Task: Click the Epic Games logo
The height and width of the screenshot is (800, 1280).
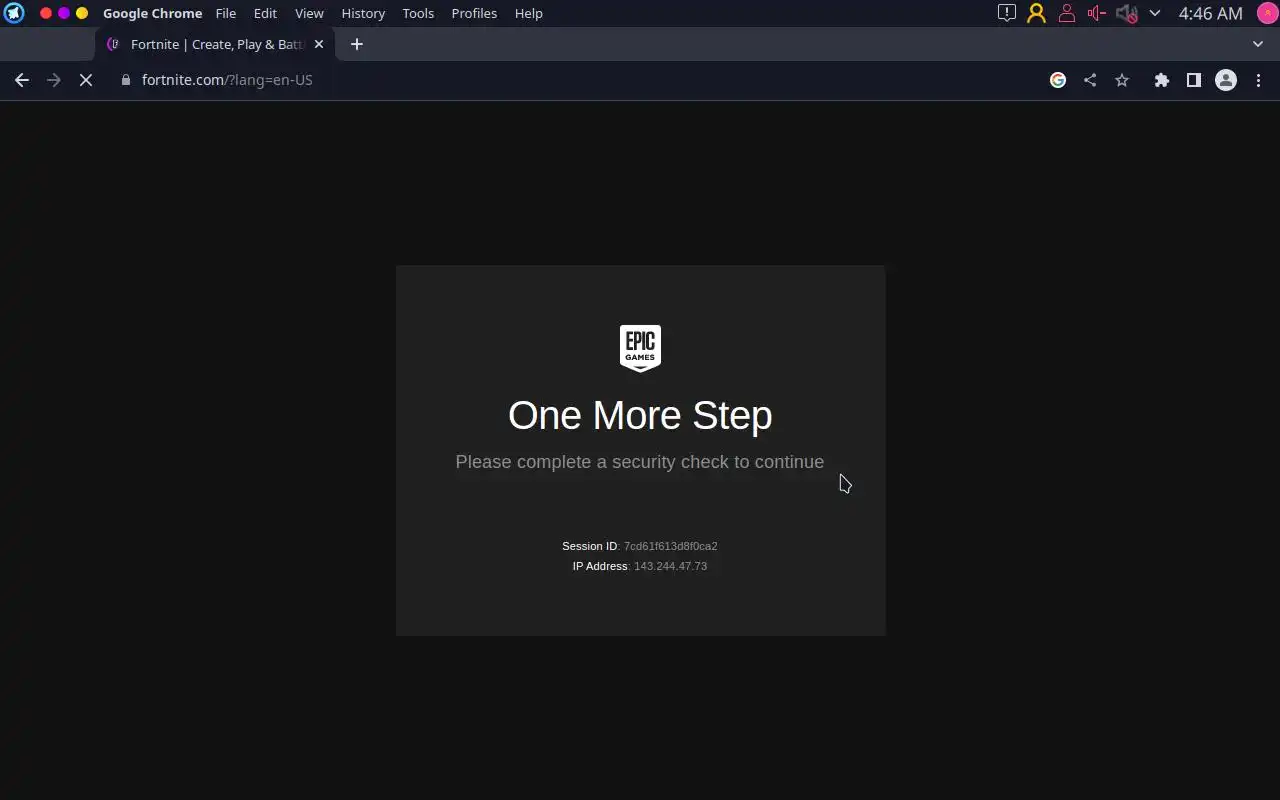Action: tap(640, 348)
